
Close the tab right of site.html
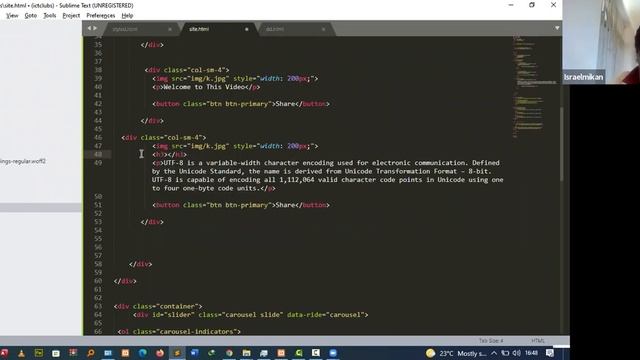[323, 29]
